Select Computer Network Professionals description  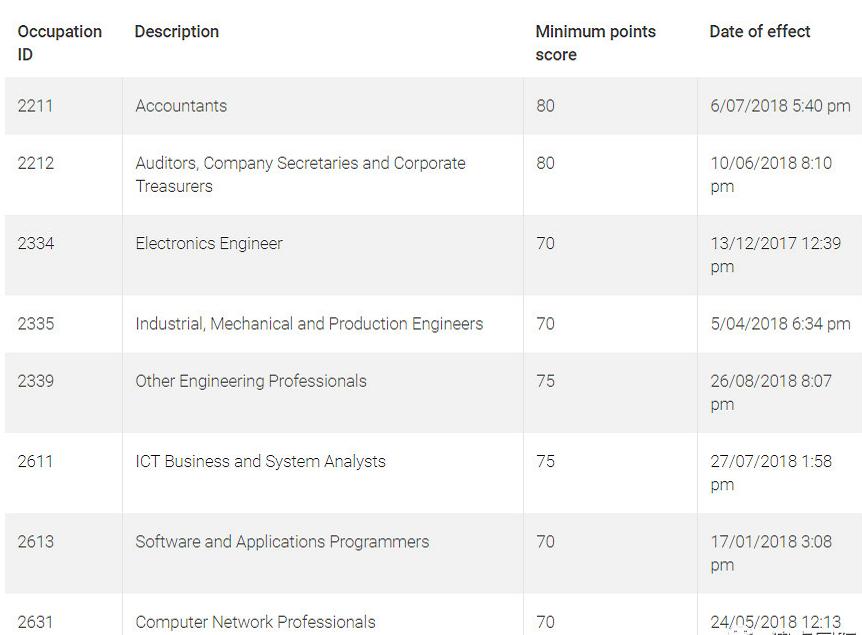pos(255,622)
